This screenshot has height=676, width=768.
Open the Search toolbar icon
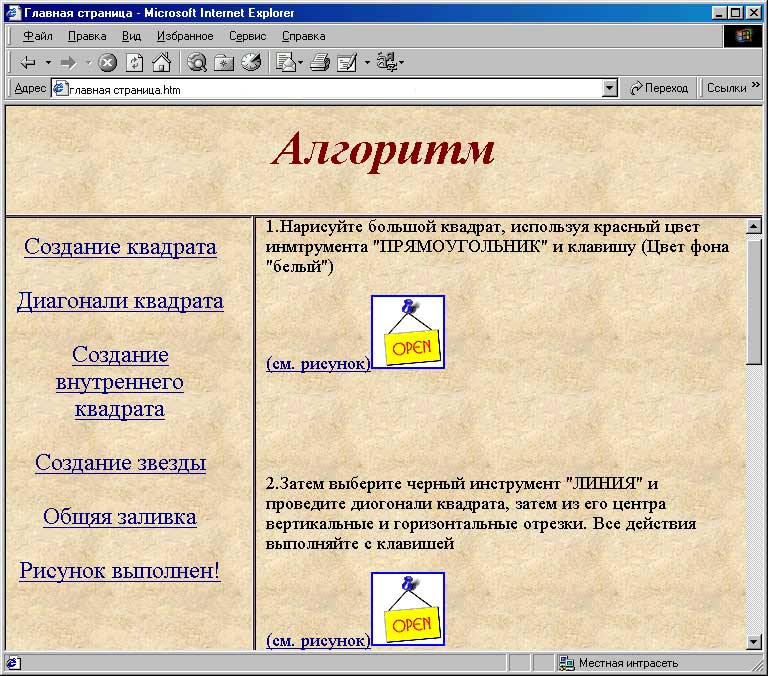[x=197, y=63]
